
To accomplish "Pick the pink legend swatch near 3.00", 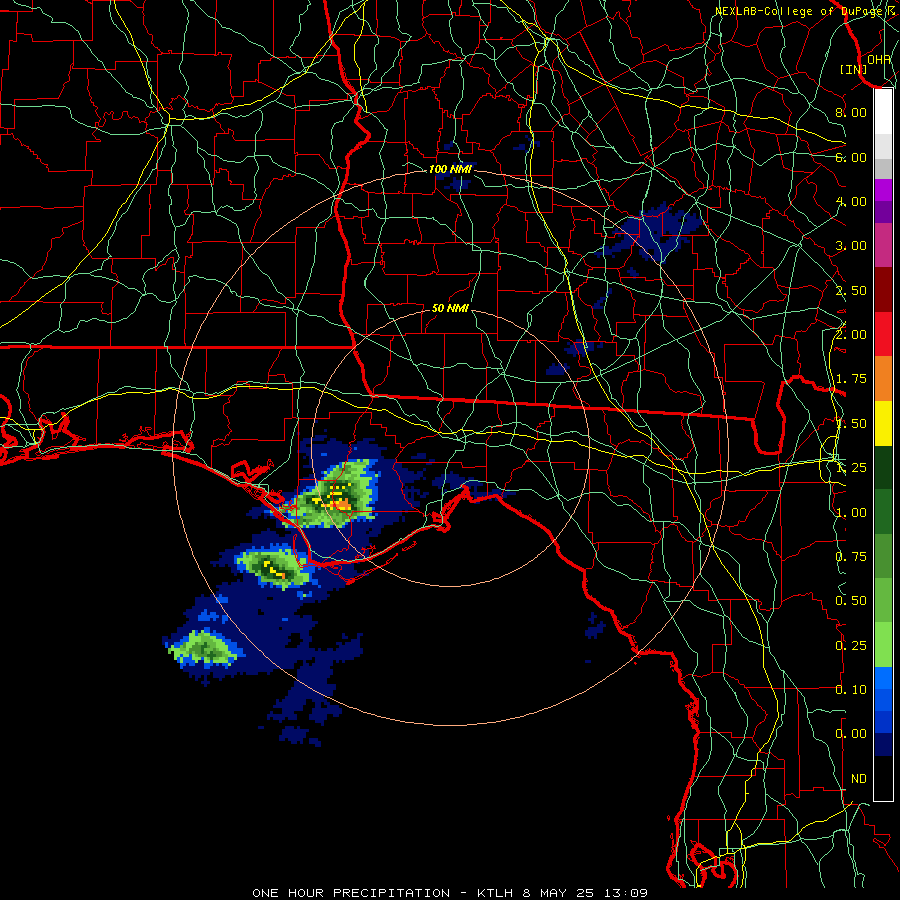I will point(883,245).
